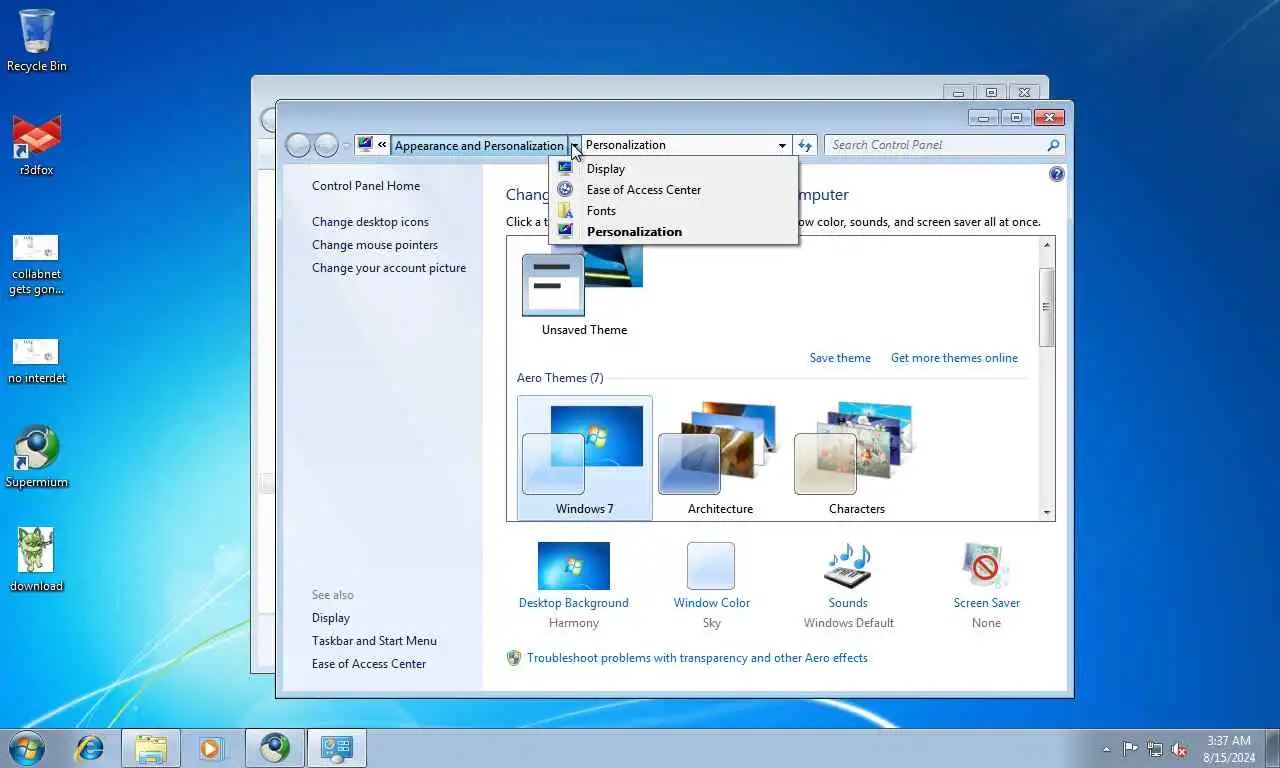Click the Screen Saver text link
1280x768 pixels.
point(986,603)
